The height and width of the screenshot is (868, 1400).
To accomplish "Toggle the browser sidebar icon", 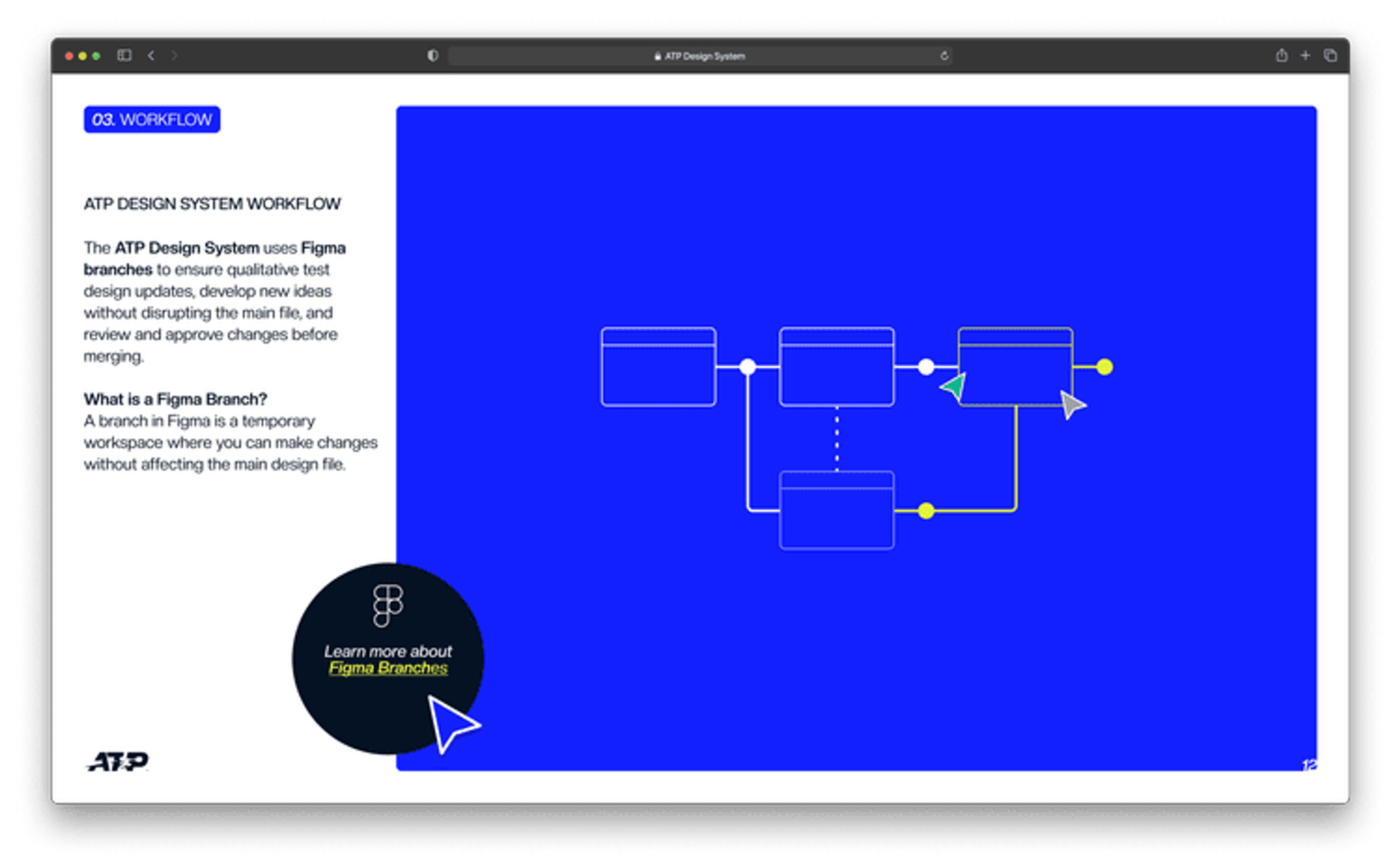I will click(x=124, y=55).
